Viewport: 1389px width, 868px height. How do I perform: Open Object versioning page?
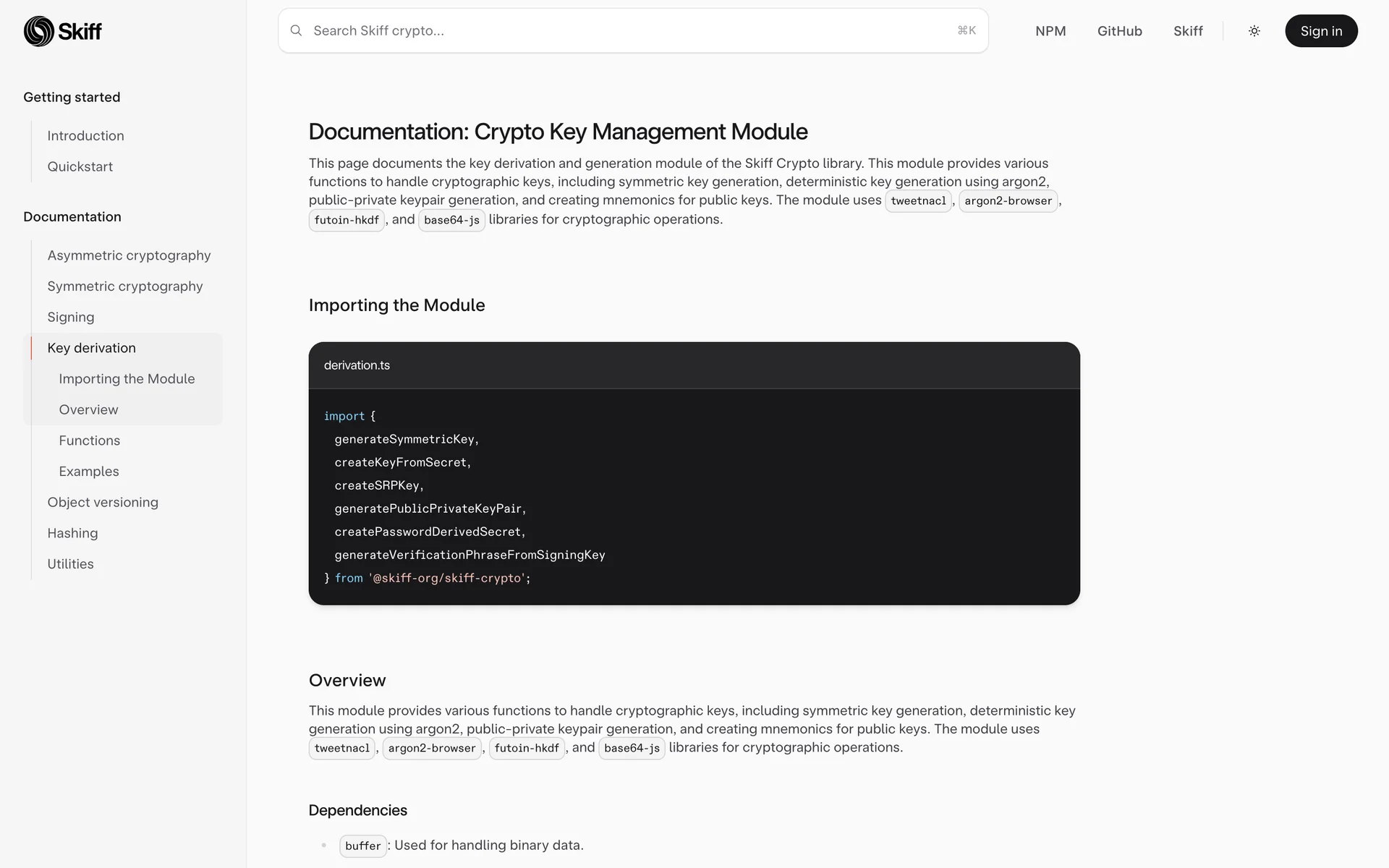pyautogui.click(x=102, y=502)
